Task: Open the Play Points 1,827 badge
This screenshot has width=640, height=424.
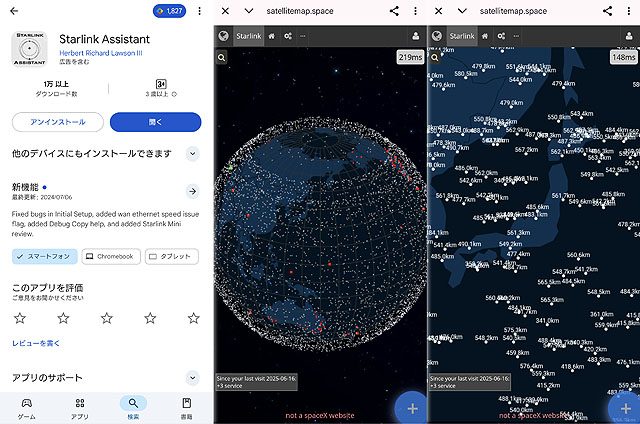Action: tap(169, 11)
